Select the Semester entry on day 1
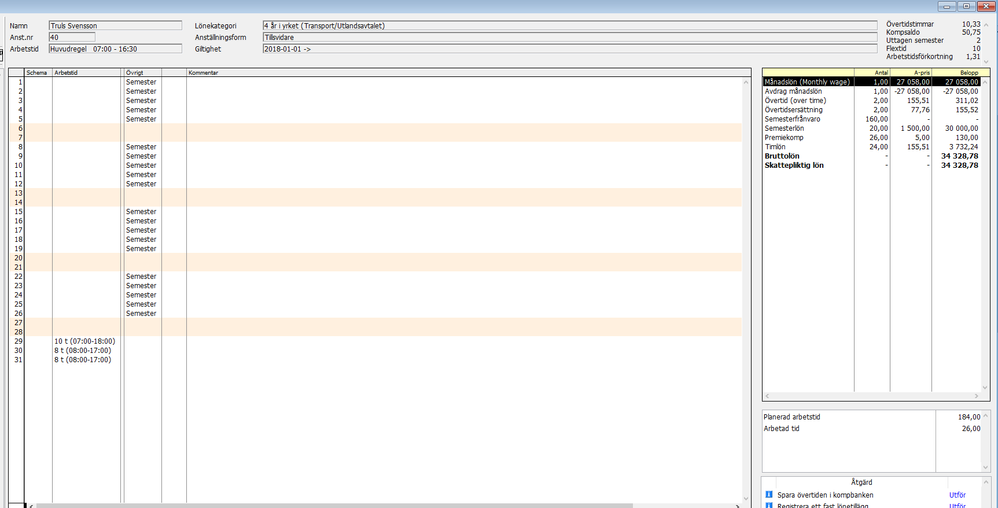998x508 pixels. [141, 82]
